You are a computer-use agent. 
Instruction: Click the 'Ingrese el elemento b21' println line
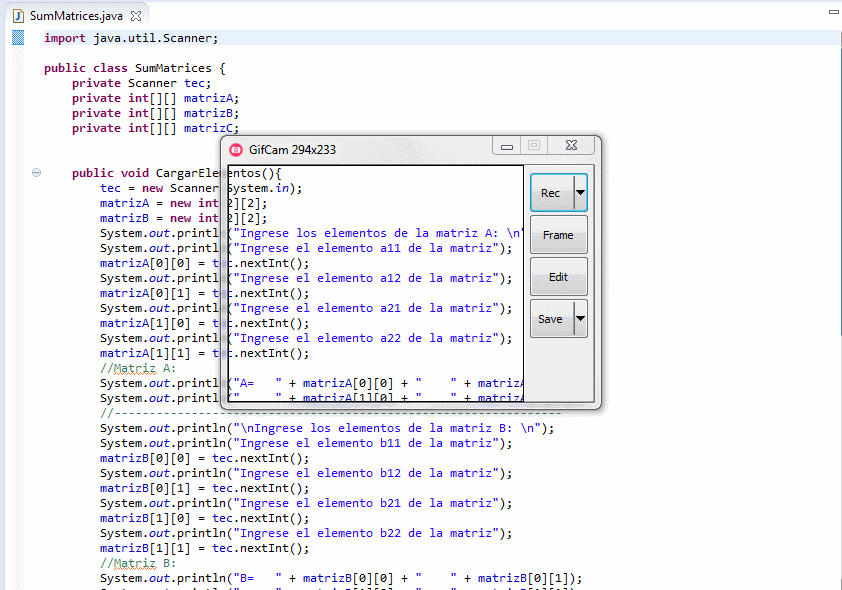(306, 504)
